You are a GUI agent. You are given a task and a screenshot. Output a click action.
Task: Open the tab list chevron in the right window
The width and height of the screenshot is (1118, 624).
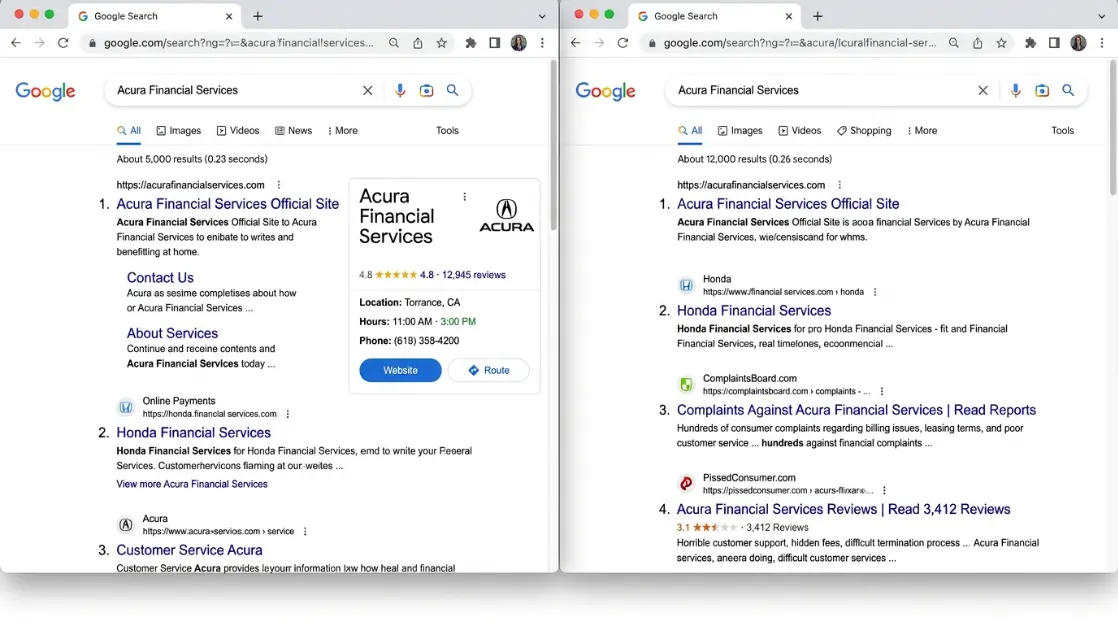1102,16
